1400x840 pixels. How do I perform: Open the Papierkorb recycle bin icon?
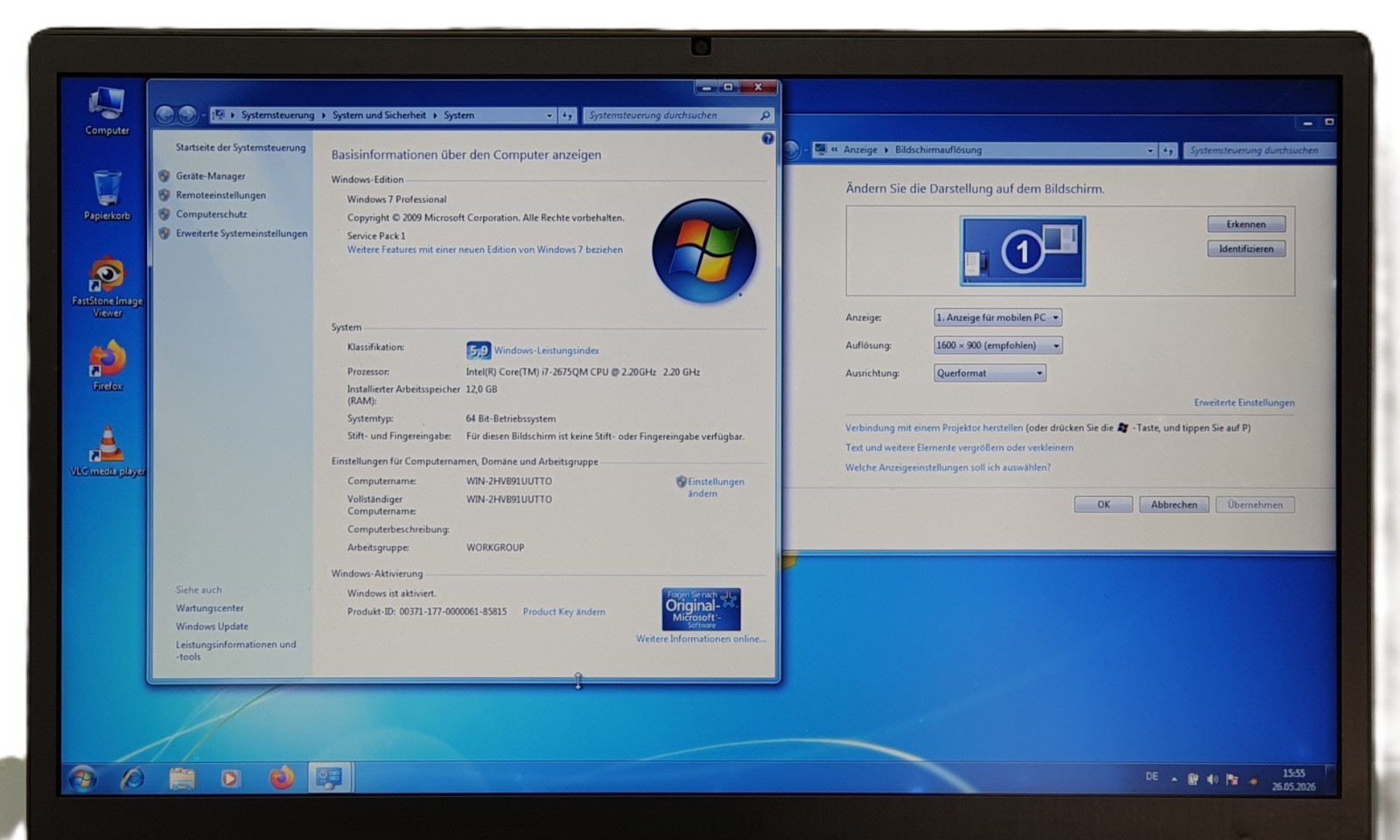tap(107, 194)
